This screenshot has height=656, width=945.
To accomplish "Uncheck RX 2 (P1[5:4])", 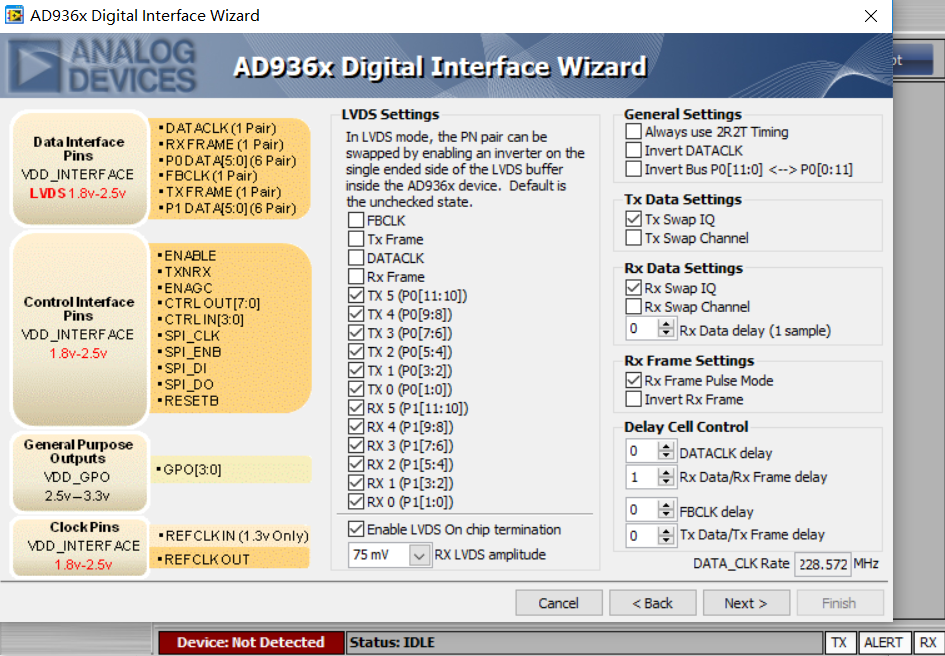I will tap(356, 464).
